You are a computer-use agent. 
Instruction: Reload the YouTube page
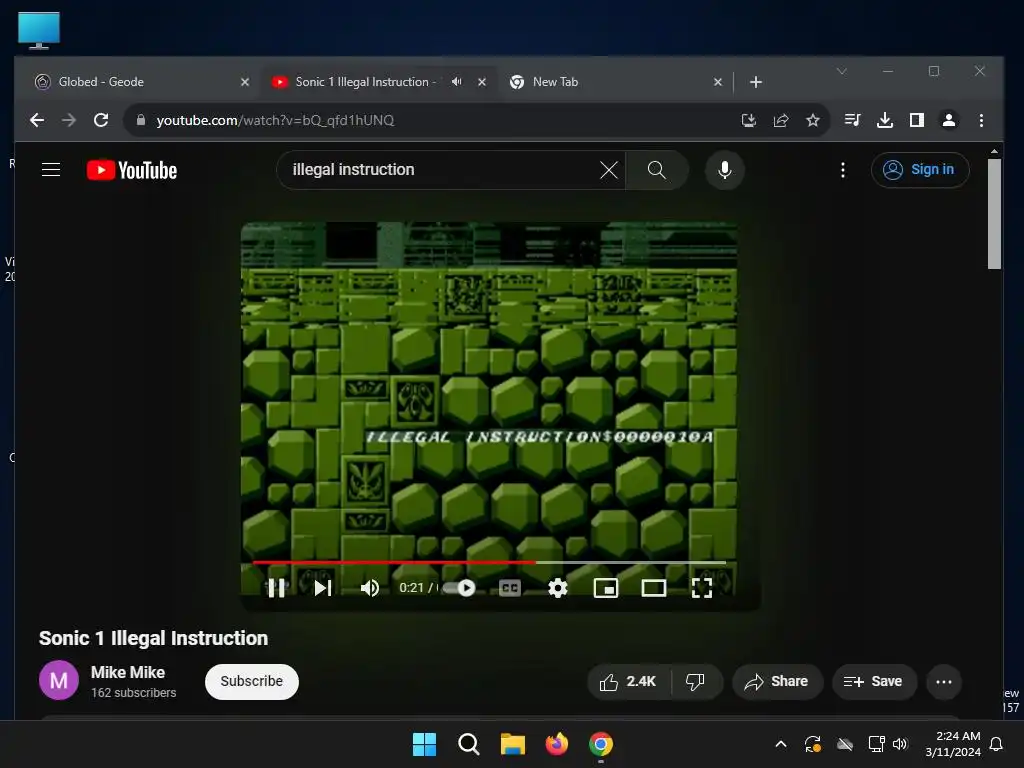pyautogui.click(x=101, y=120)
